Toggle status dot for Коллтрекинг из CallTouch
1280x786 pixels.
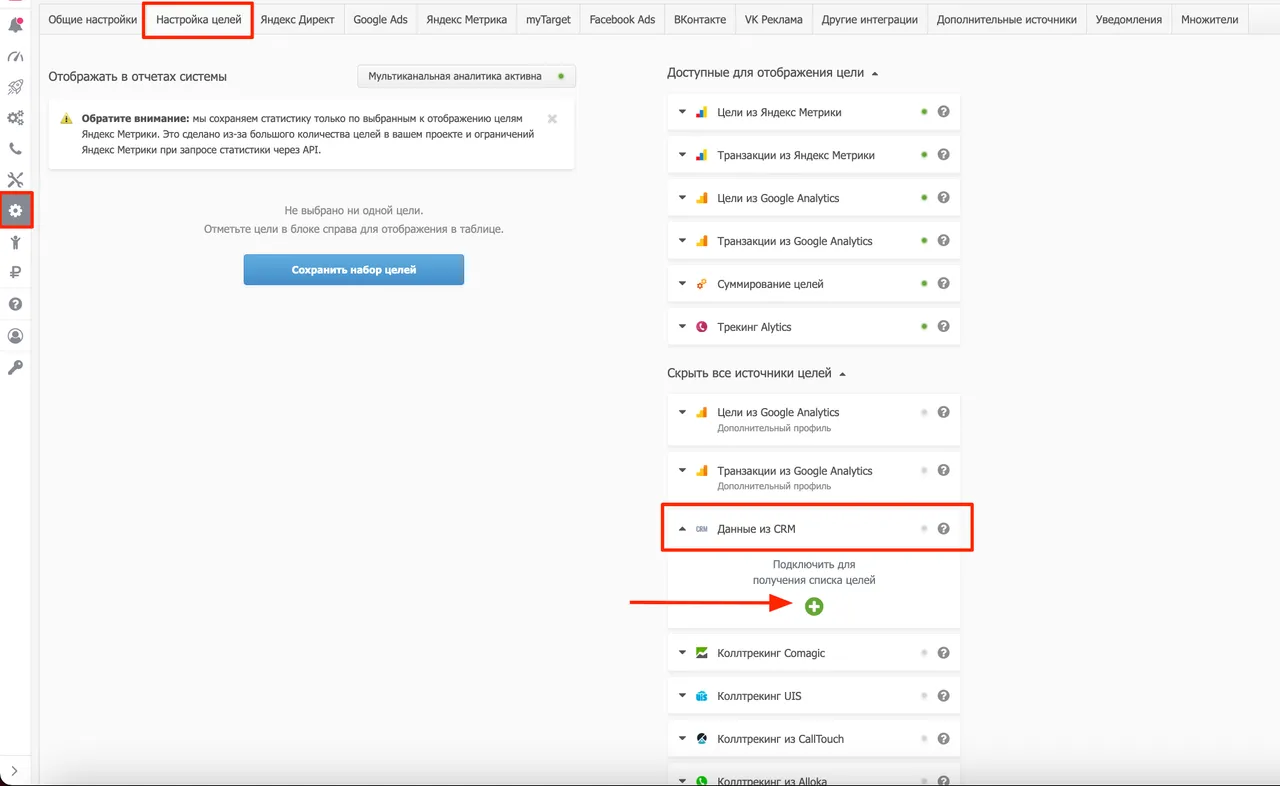tap(924, 738)
